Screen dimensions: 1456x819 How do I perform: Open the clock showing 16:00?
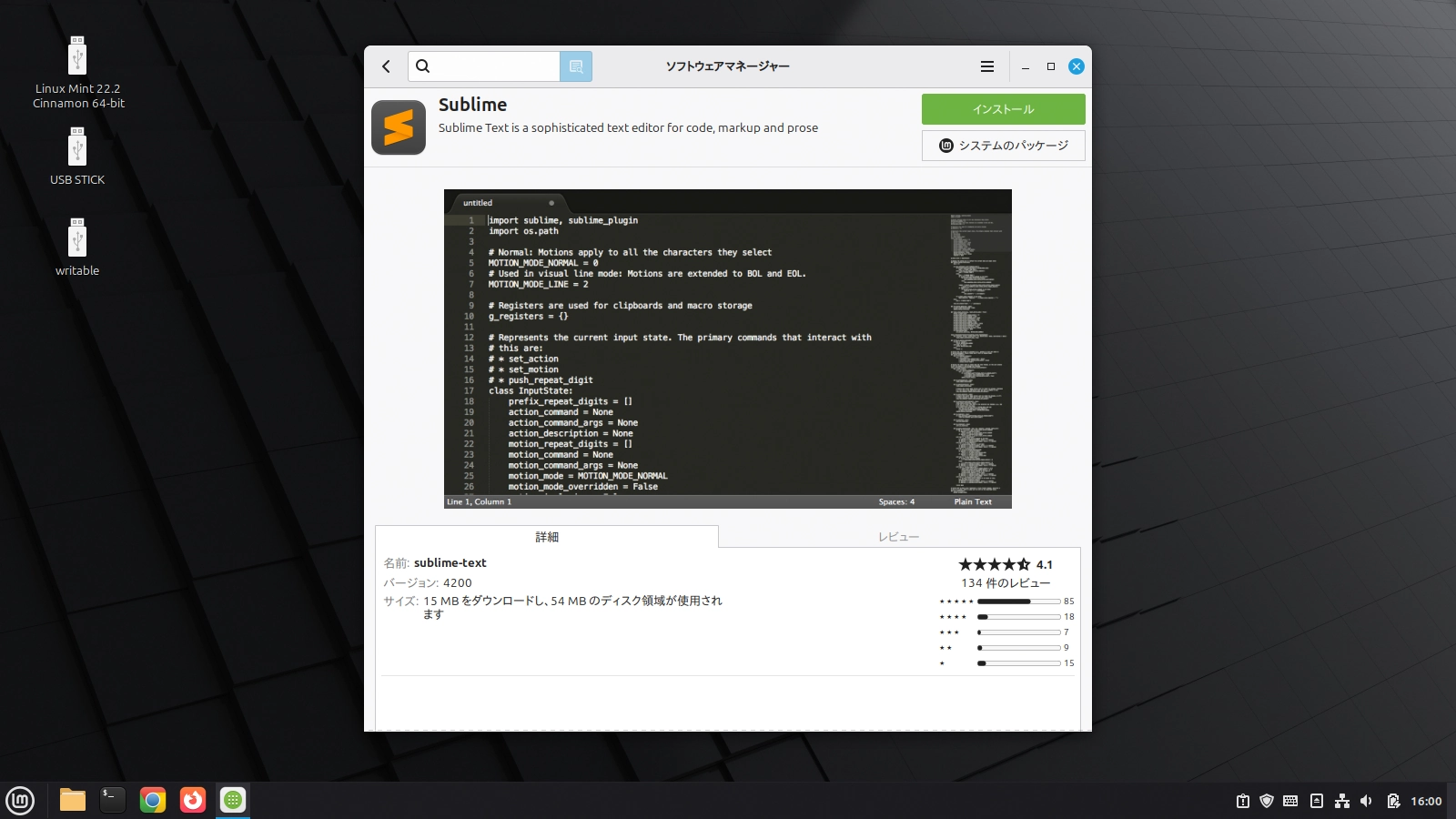pyautogui.click(x=1426, y=802)
